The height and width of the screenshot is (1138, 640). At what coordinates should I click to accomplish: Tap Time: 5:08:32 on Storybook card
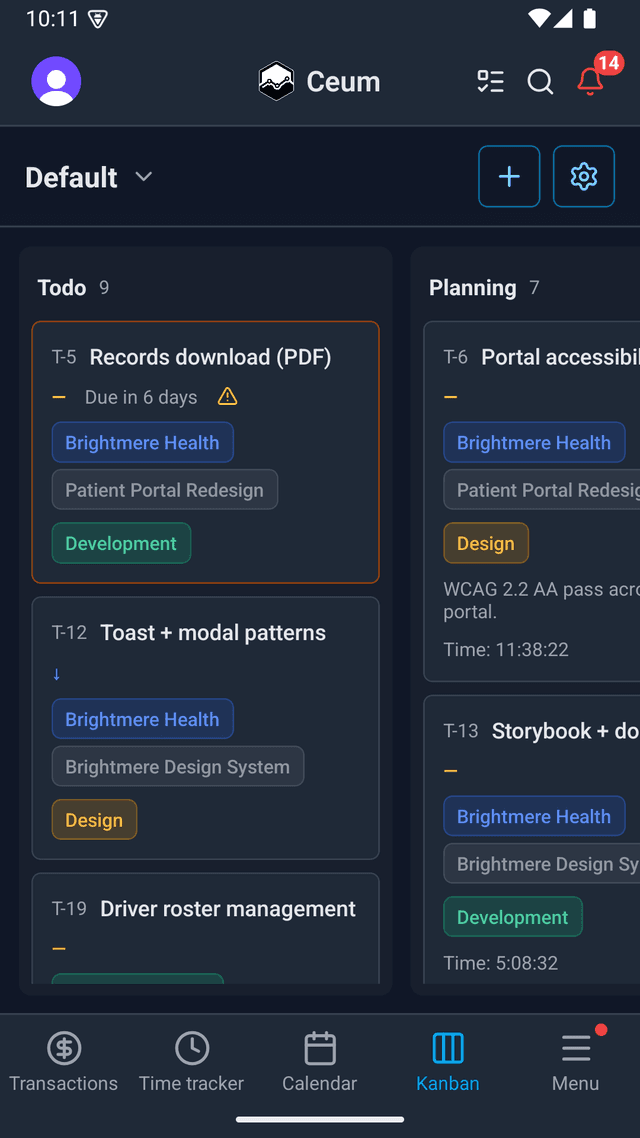click(x=501, y=963)
